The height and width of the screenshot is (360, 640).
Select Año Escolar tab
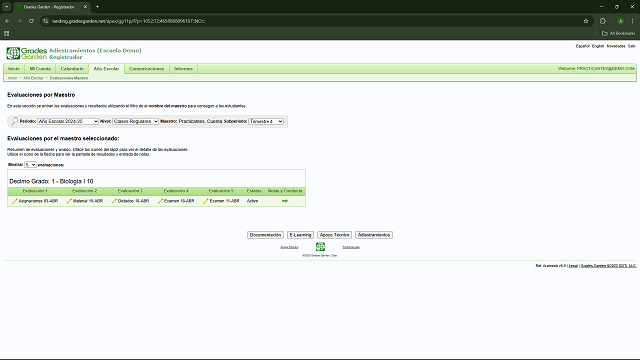[x=106, y=69]
